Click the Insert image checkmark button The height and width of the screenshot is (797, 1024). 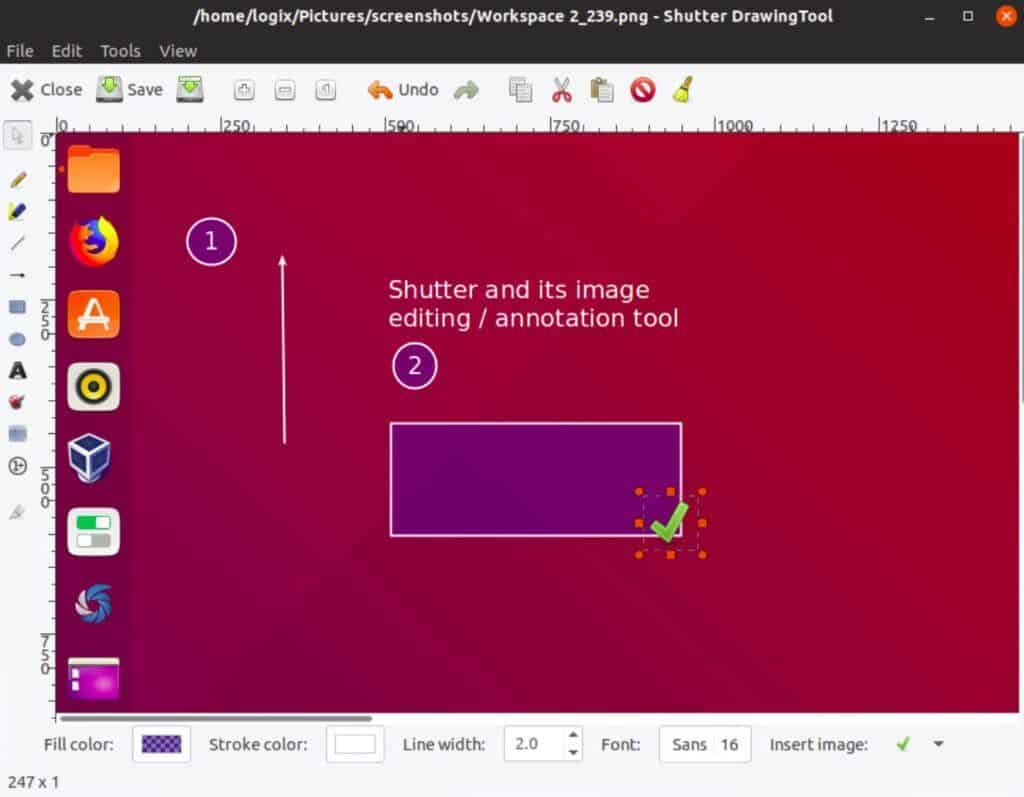click(903, 744)
